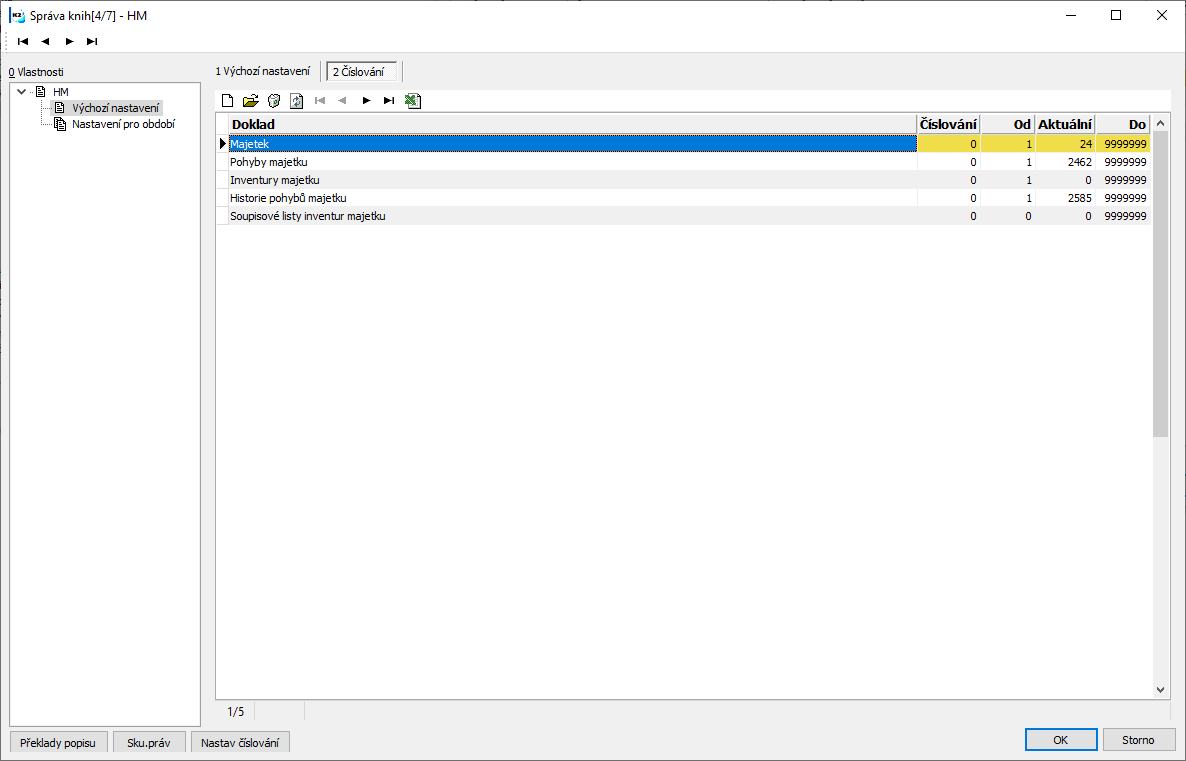This screenshot has width=1186, height=761.
Task: Open the 0 Vlastnosti panel tab
Action: [36, 72]
